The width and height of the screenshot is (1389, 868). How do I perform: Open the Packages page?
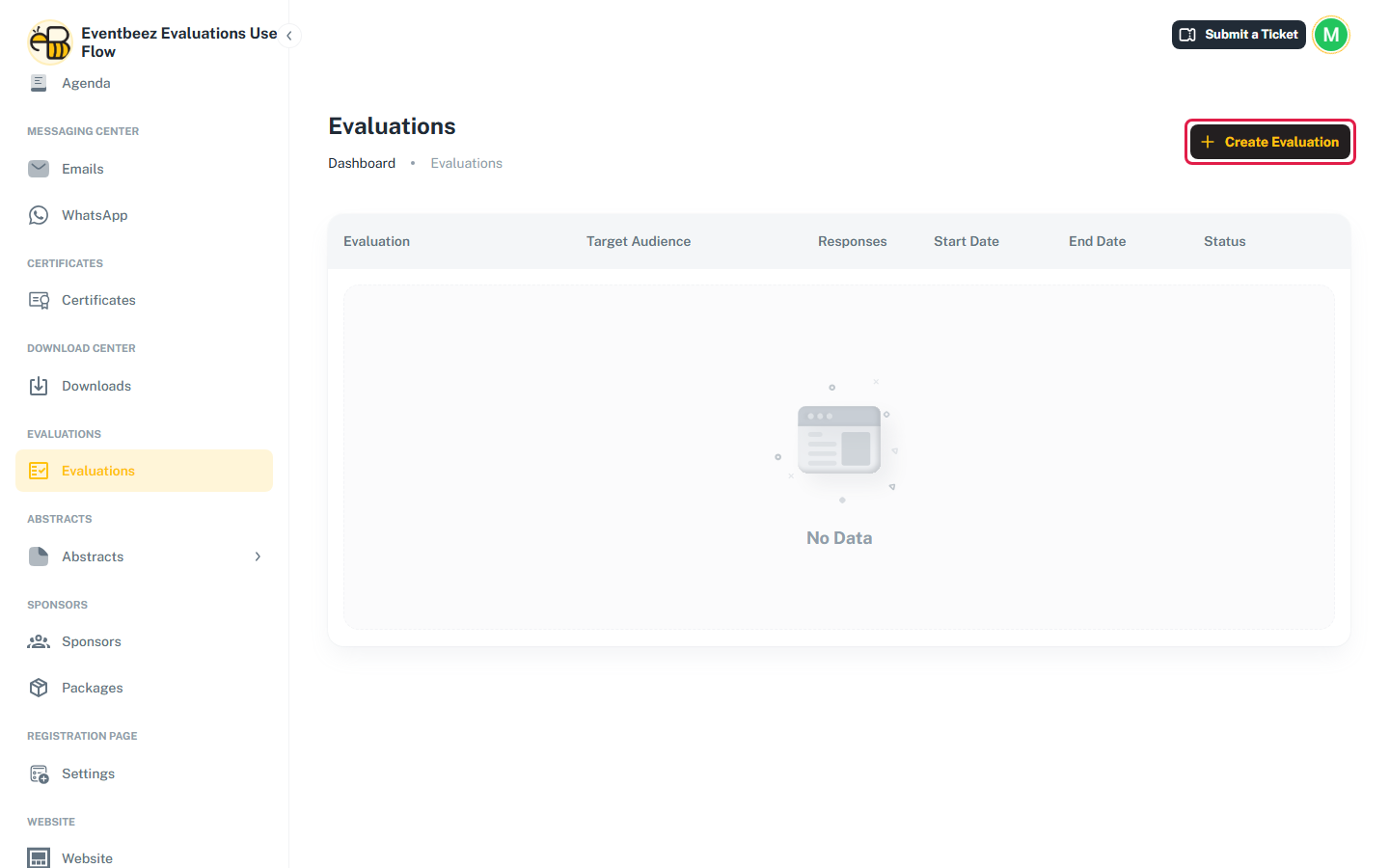click(x=144, y=688)
